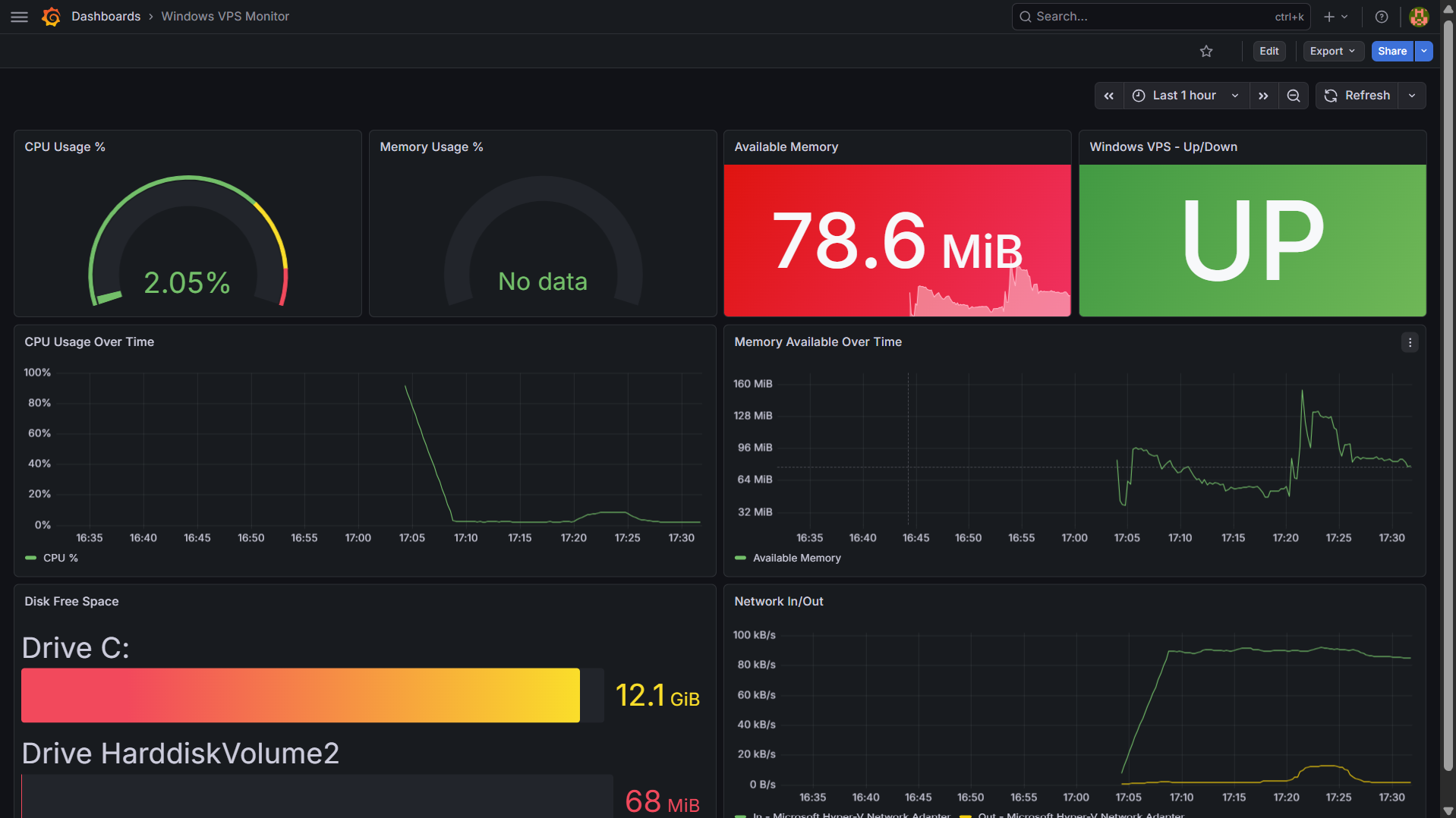Click the blue Share button
Viewport: 1456px width, 818px height.
click(1392, 51)
